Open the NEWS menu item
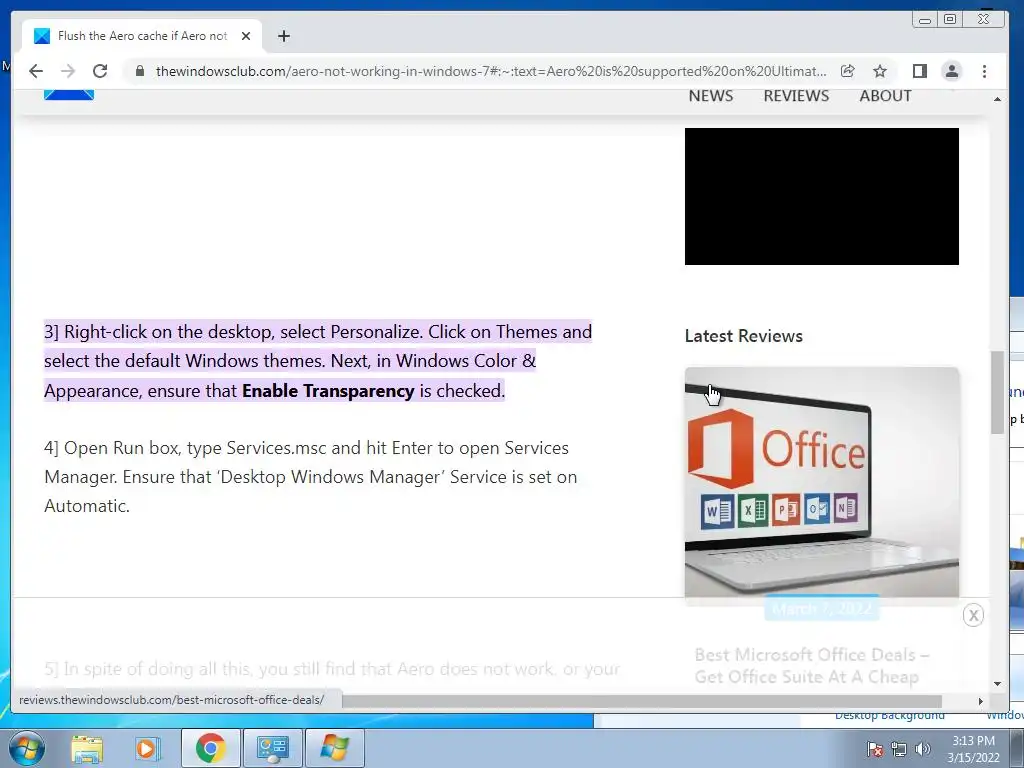Viewport: 1024px width, 768px height. pos(711,96)
